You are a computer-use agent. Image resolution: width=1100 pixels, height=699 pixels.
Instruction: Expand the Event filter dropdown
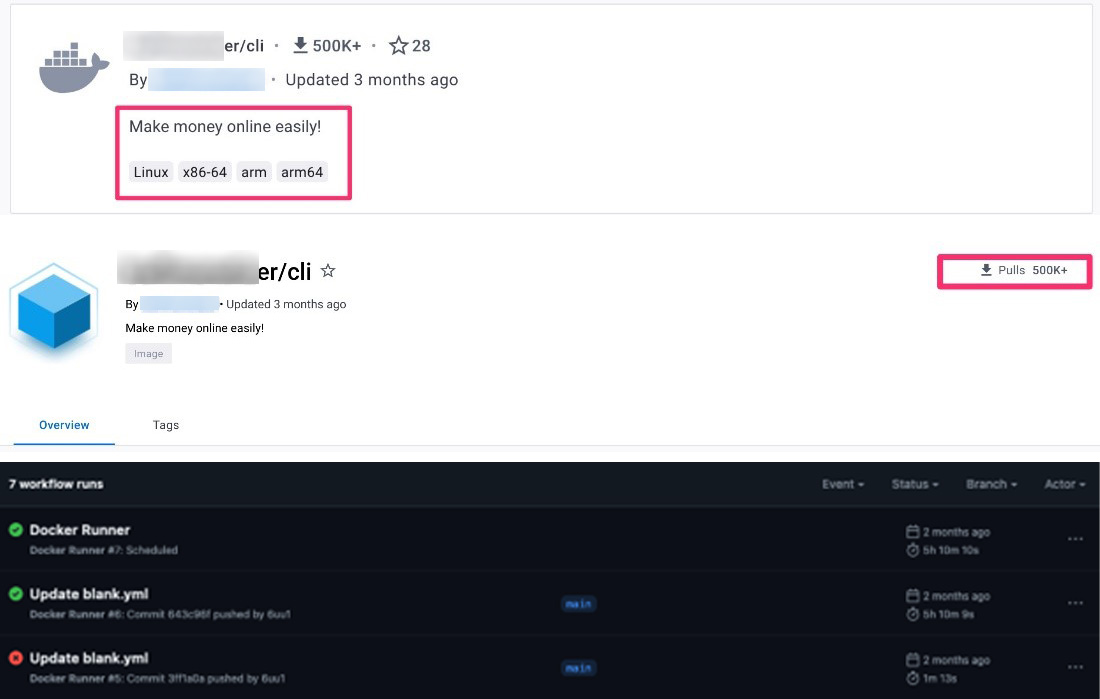843,484
